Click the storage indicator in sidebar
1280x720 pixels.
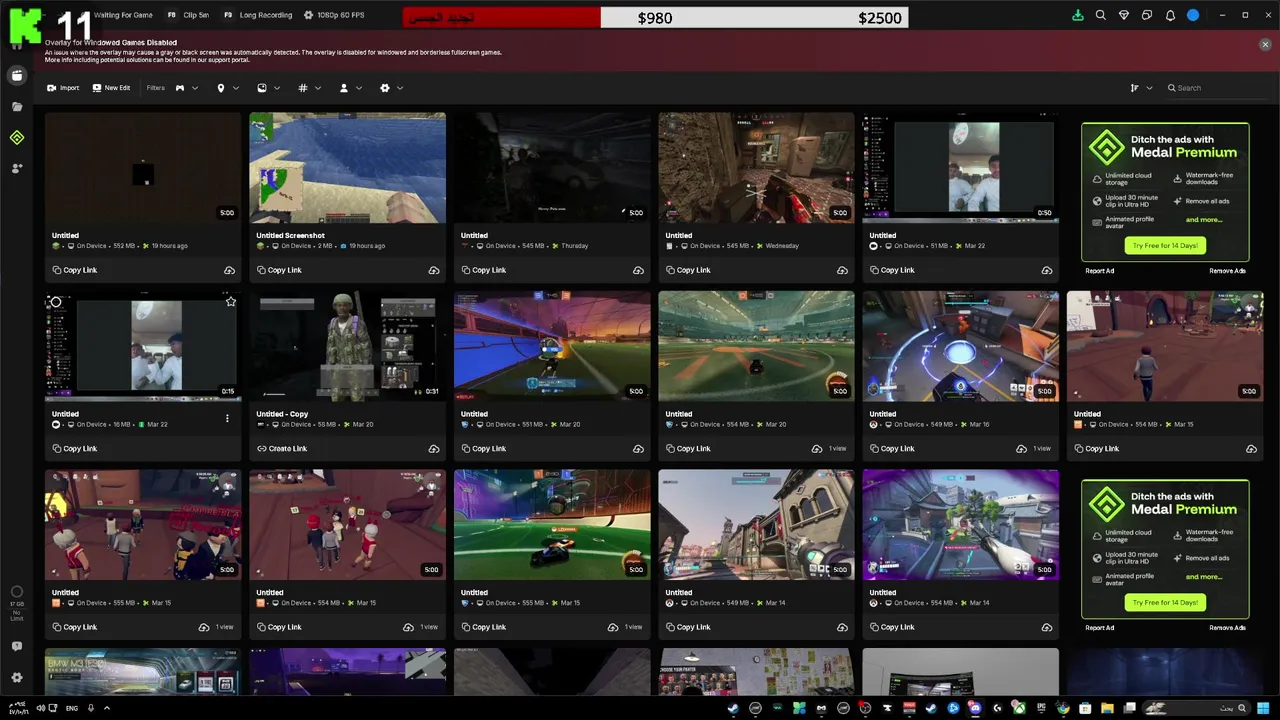point(17,604)
